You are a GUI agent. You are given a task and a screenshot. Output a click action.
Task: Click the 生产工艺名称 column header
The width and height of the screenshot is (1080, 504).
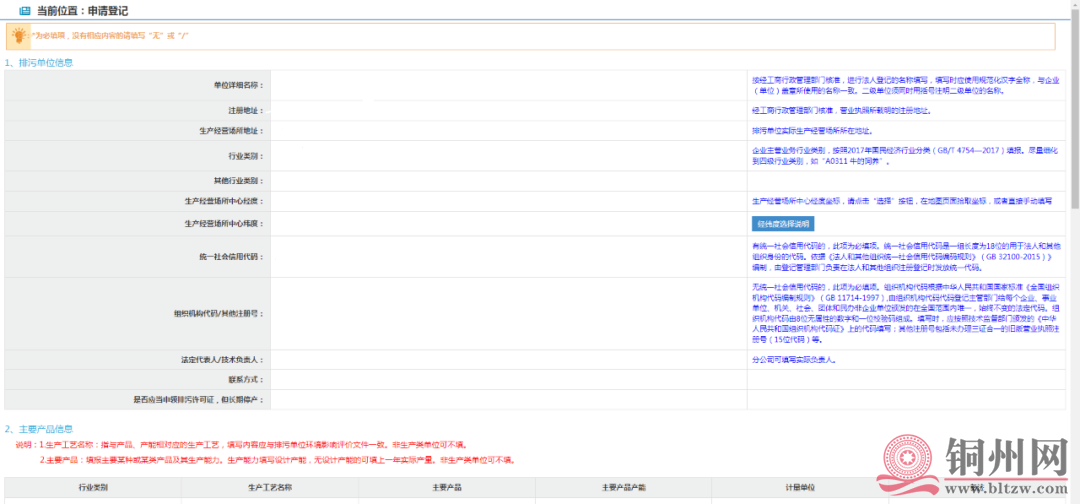(269, 487)
